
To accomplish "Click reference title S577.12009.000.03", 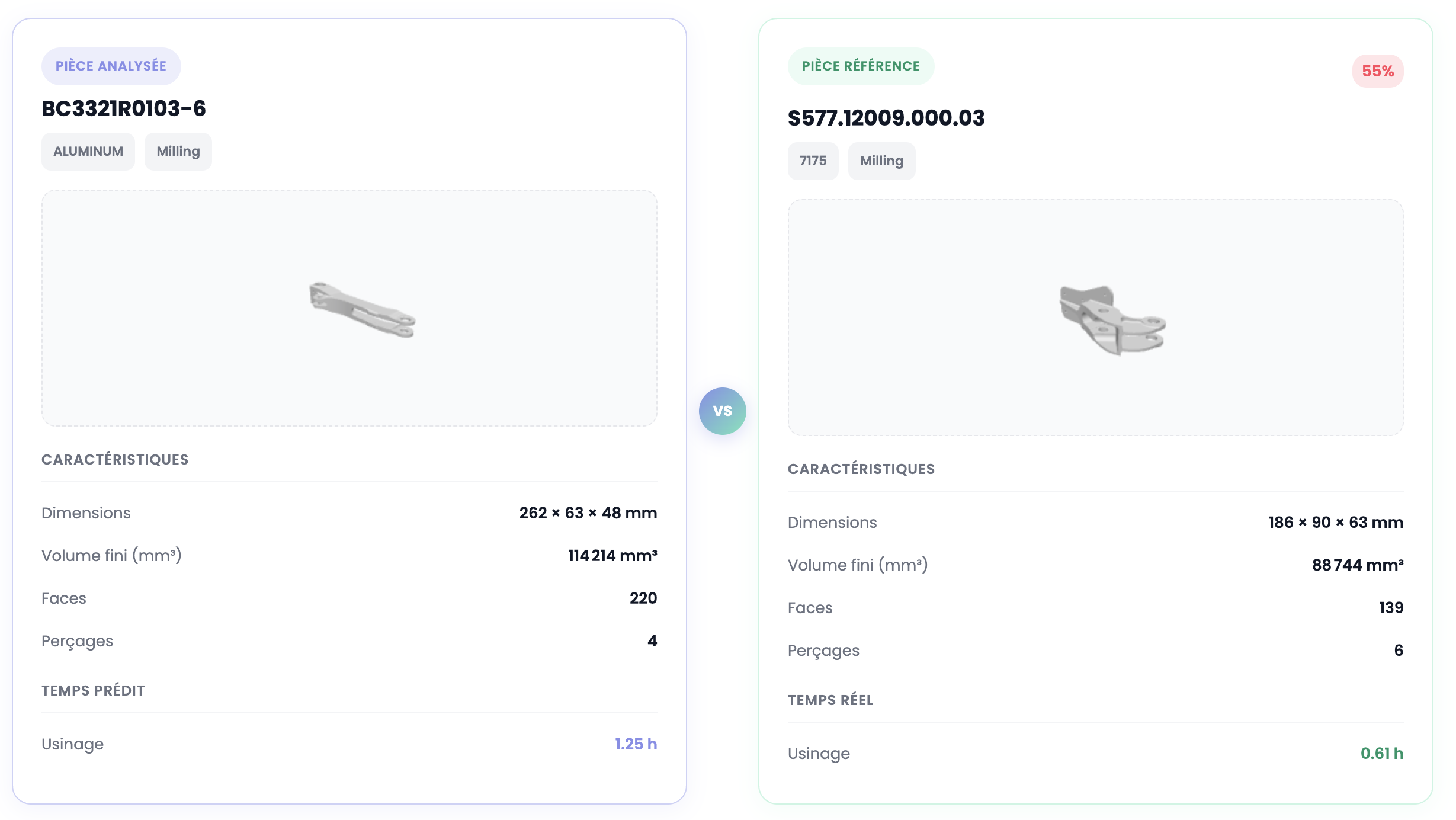I will click(886, 118).
